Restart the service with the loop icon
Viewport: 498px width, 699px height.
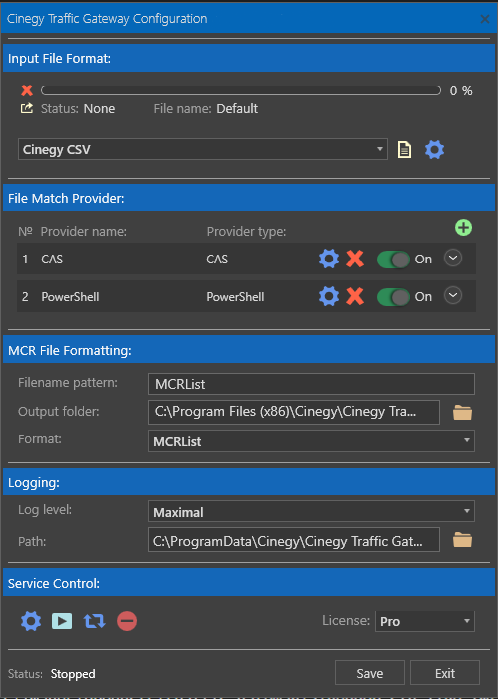click(95, 621)
